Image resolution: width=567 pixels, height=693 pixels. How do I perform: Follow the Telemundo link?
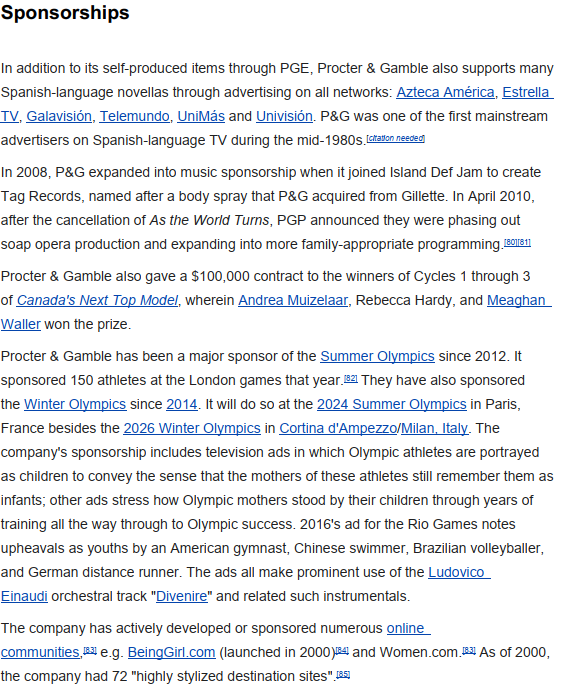tap(134, 116)
